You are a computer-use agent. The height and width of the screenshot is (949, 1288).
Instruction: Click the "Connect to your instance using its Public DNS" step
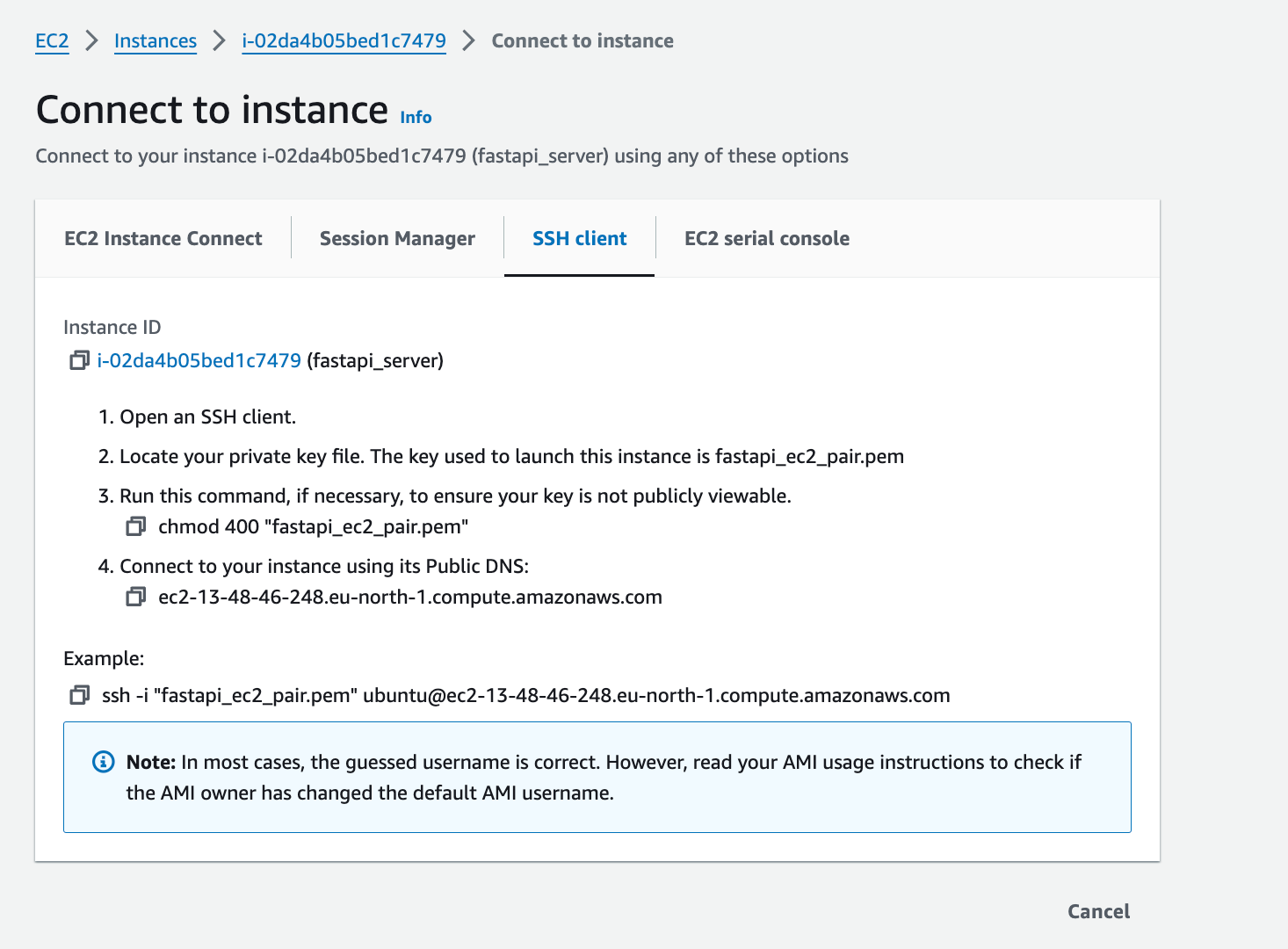coord(314,566)
